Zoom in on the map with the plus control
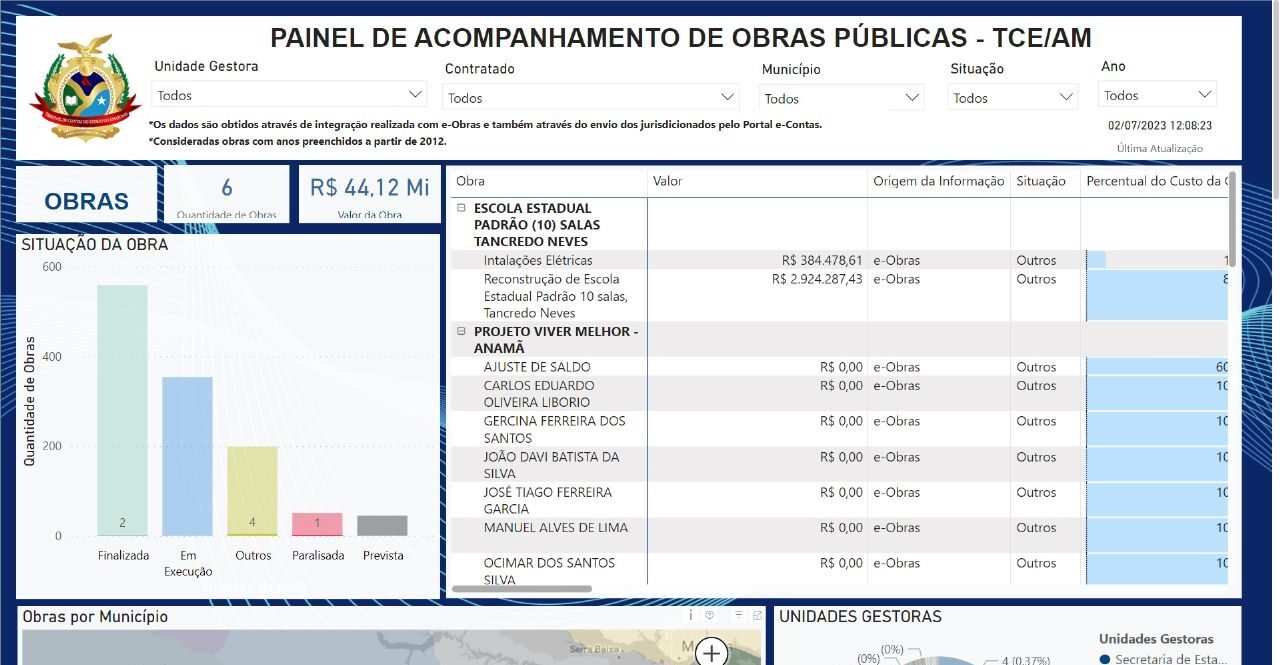Viewport: 1280px width, 665px height. 711,652
